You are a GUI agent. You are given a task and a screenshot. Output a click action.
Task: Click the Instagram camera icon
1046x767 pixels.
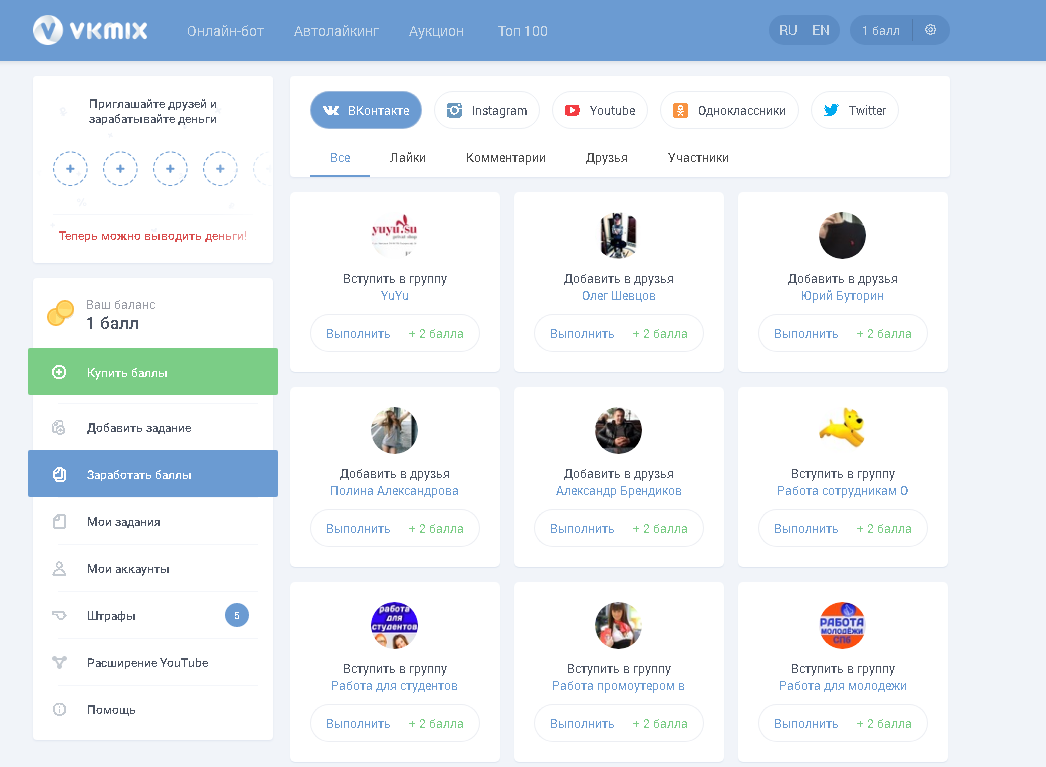tap(454, 111)
